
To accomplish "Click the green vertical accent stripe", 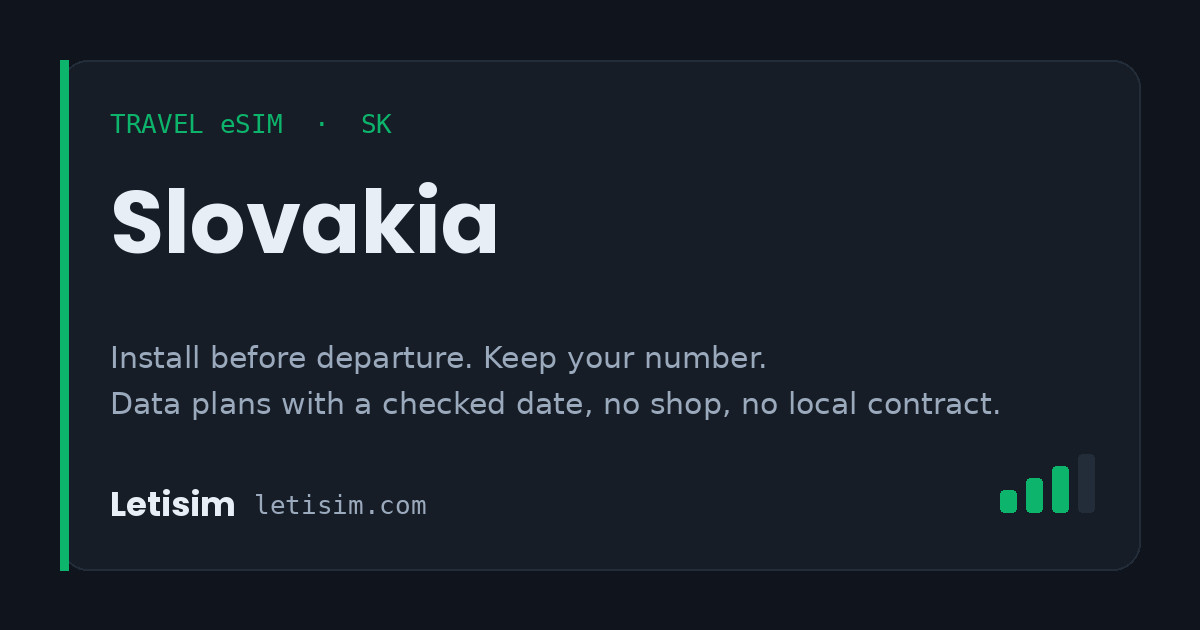I will click(64, 315).
